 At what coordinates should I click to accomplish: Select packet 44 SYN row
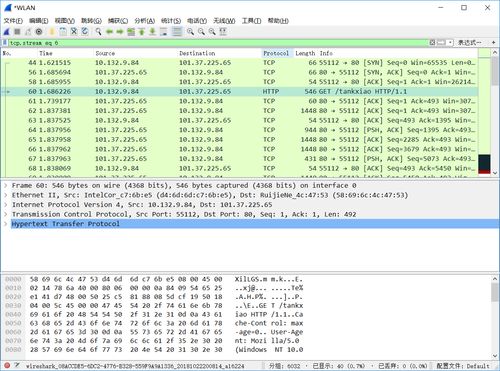tap(239, 63)
